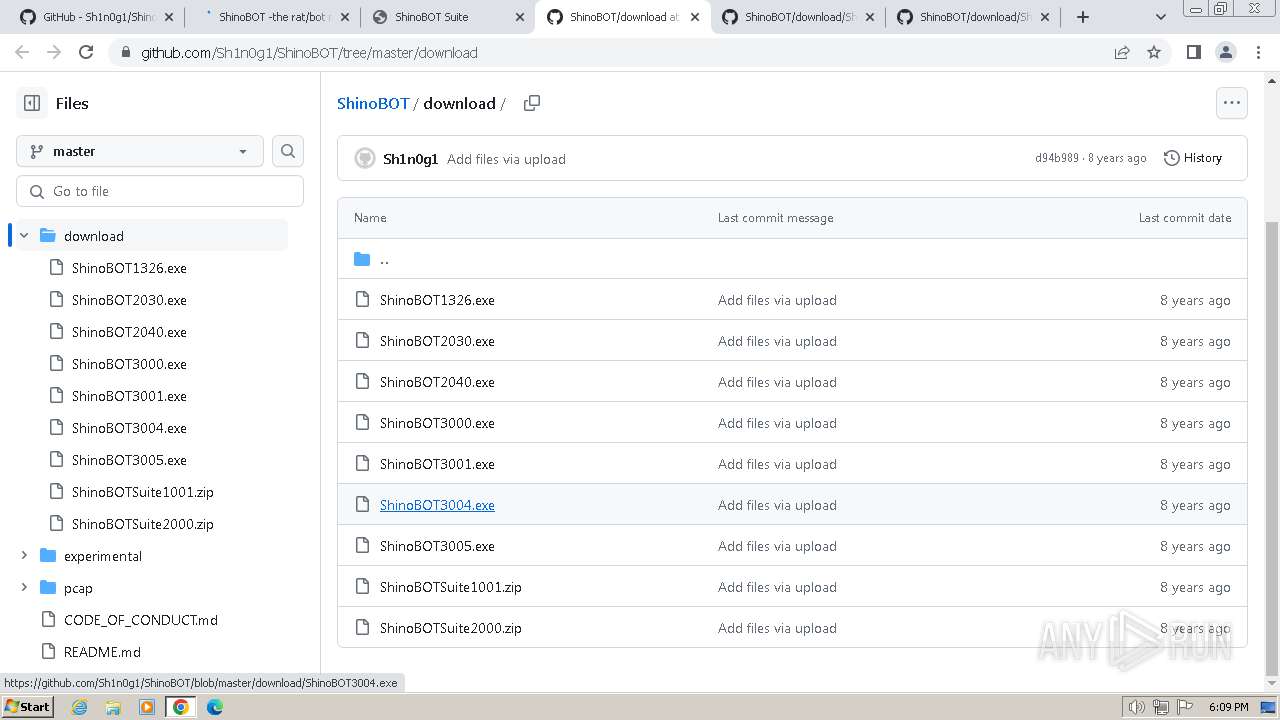This screenshot has height=720, width=1280.
Task: Open the master branch dropdown
Action: click(x=140, y=151)
